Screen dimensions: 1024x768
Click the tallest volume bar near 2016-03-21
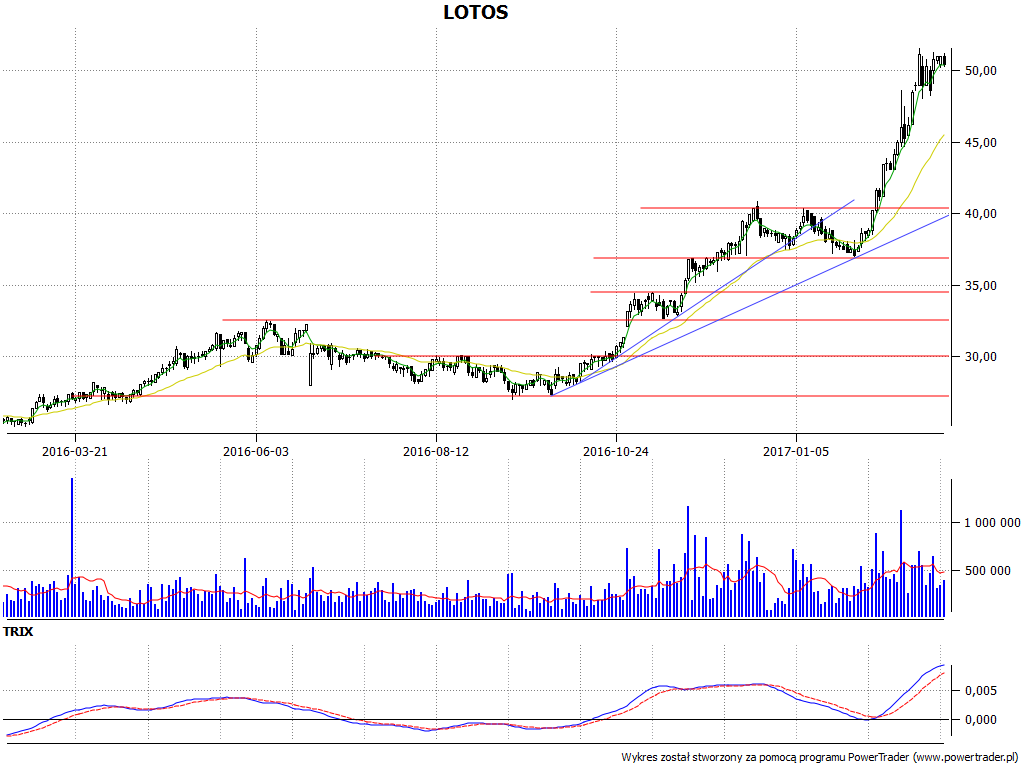pos(72,548)
